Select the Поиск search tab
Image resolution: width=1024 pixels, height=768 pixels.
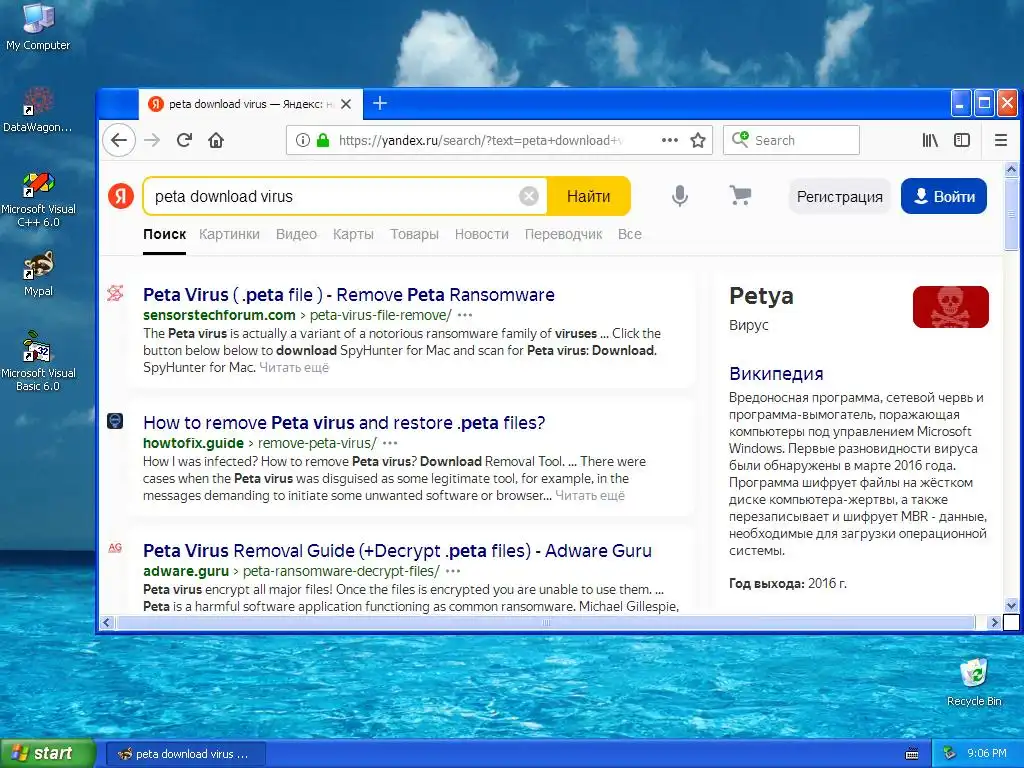point(165,234)
